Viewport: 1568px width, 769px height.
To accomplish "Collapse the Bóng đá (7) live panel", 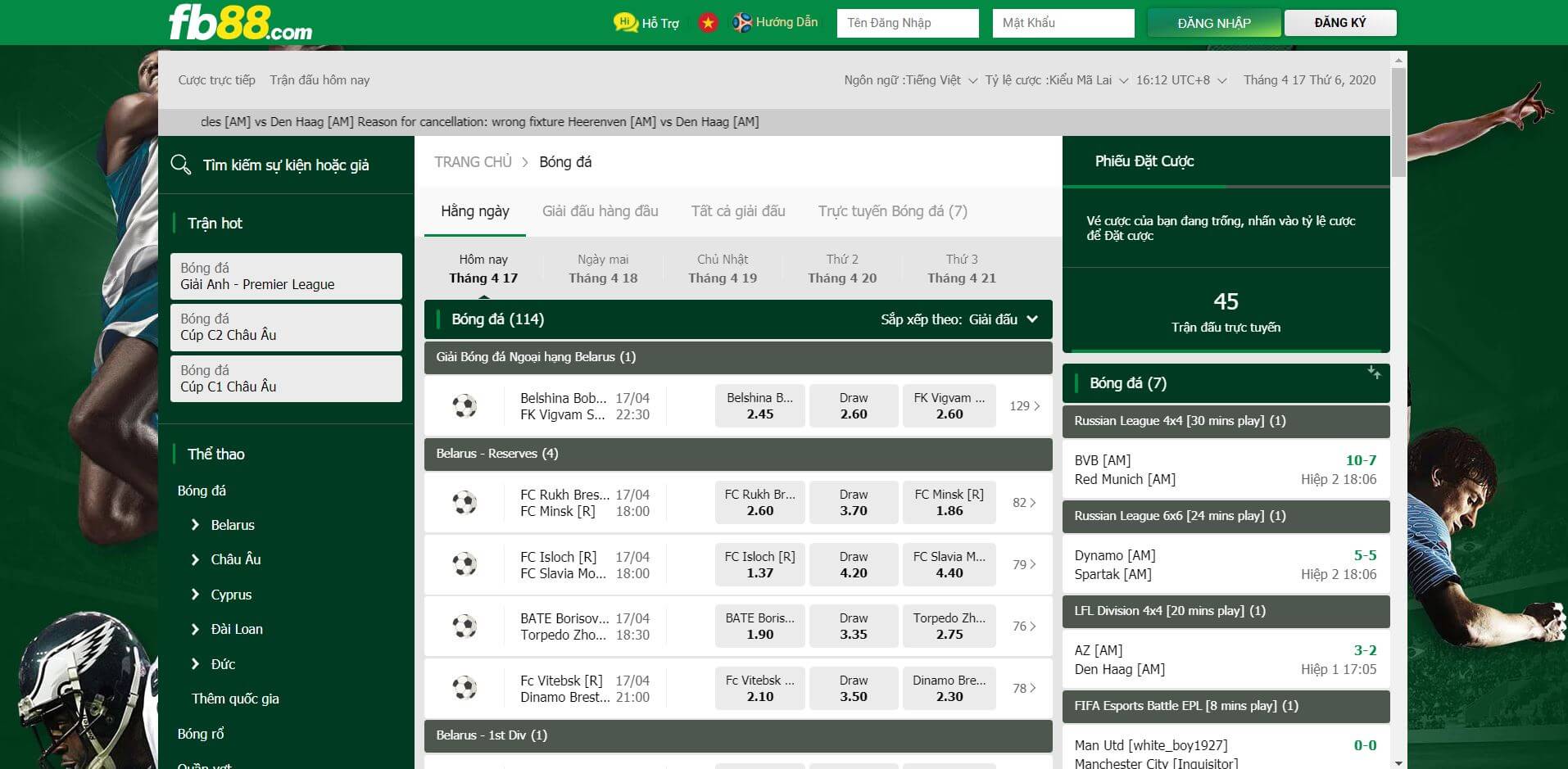I will 1374,373.
